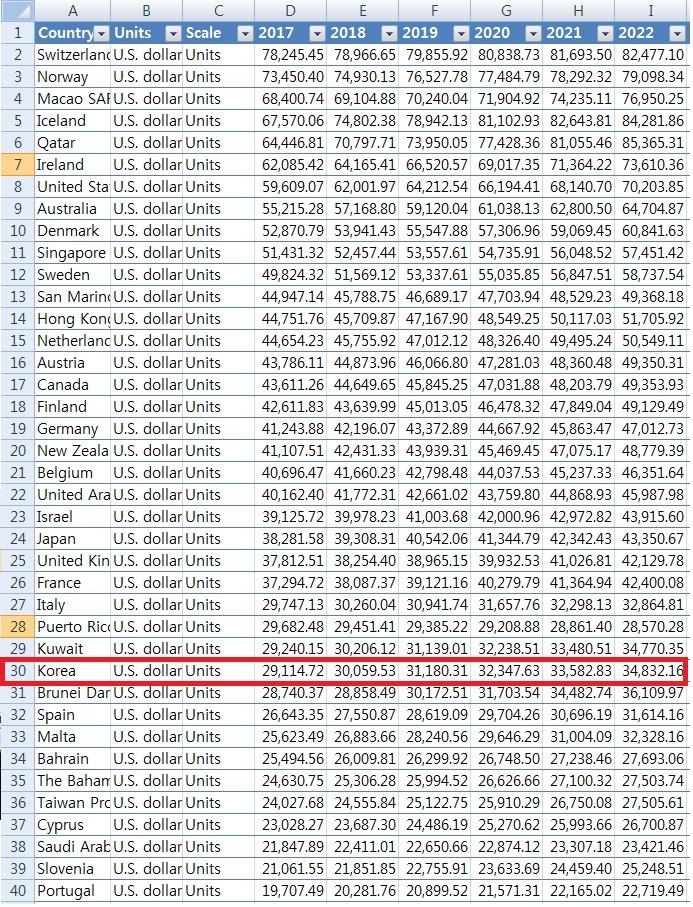Select France's 2021 value 41,364.94
The width and height of the screenshot is (693, 907).
[x=578, y=583]
